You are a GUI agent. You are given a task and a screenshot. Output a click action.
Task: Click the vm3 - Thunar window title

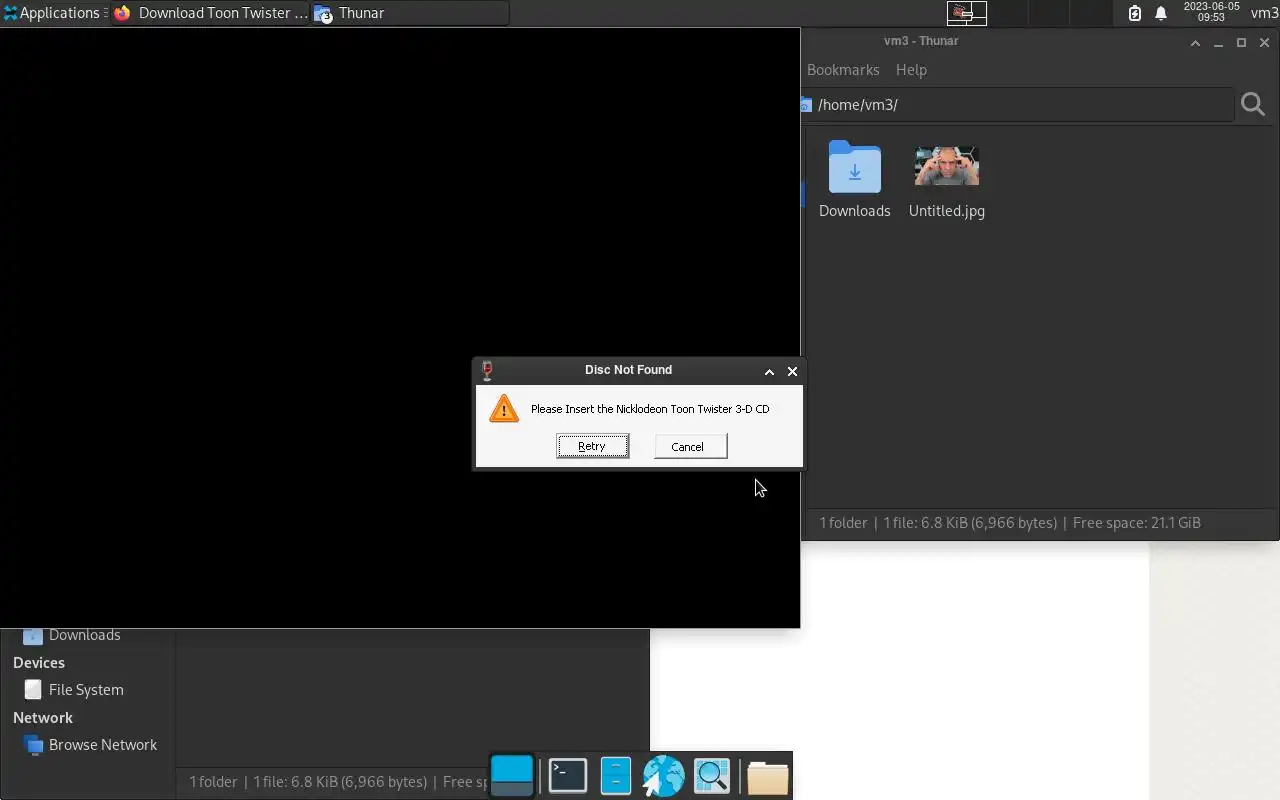[x=921, y=41]
